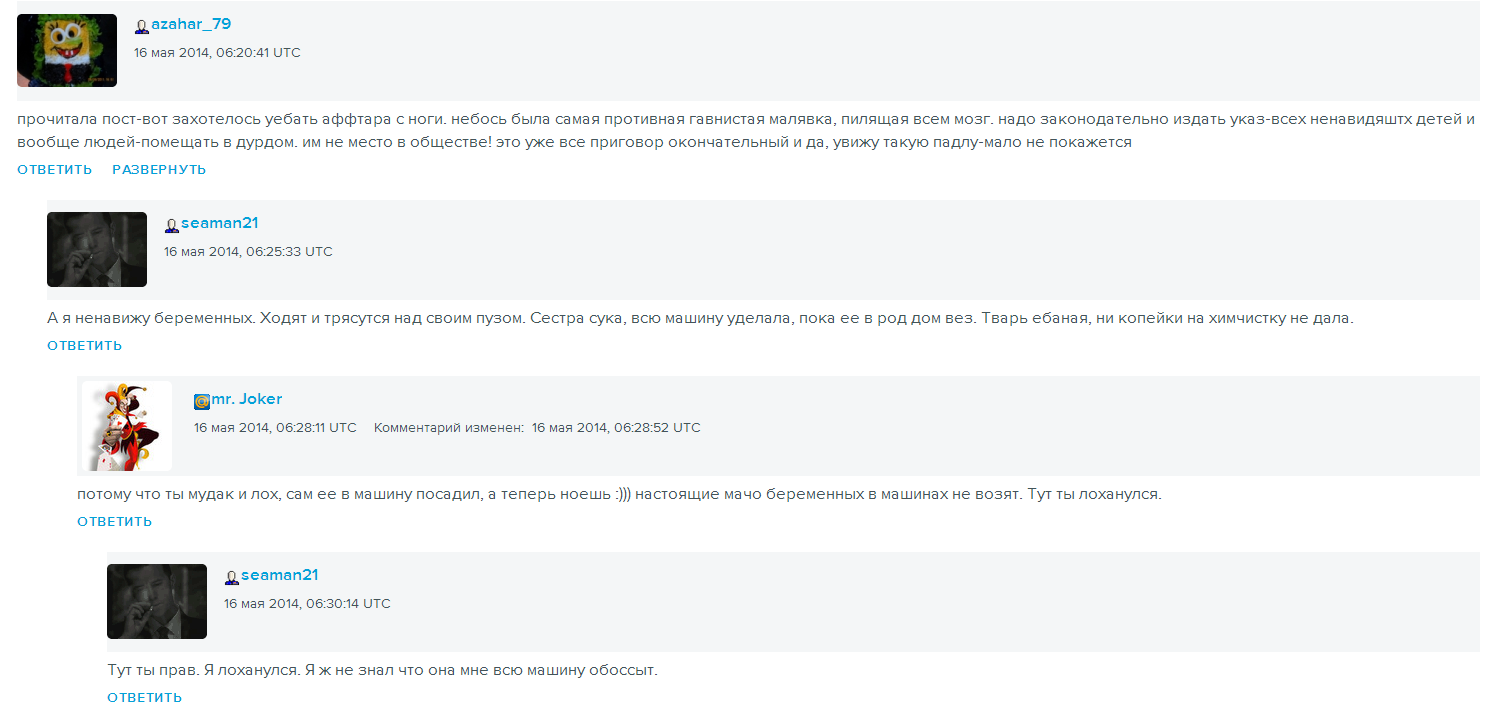Click the 06:20:41 UTC timestamp on azahar_79's comment

pyautogui.click(x=217, y=53)
